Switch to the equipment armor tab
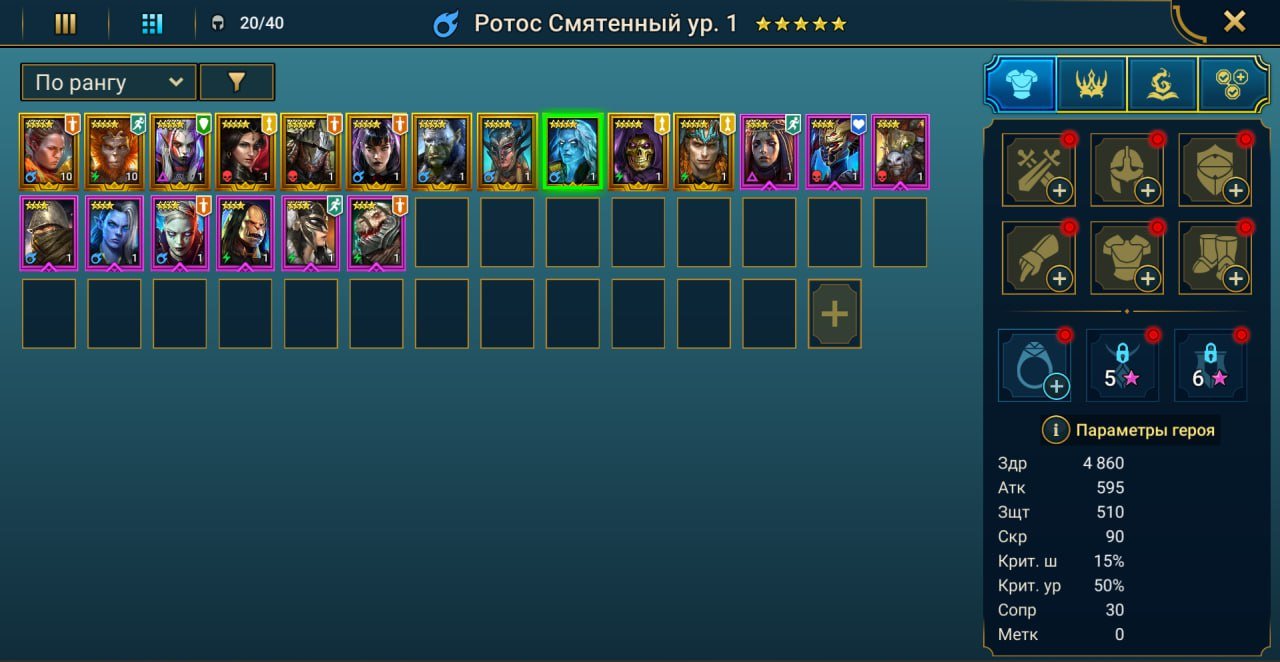1280x662 pixels. 1021,84
